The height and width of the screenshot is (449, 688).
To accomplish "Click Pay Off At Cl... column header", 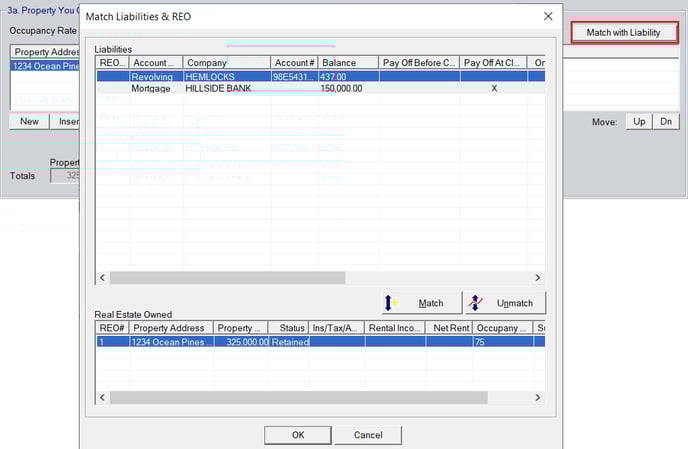I will point(493,63).
